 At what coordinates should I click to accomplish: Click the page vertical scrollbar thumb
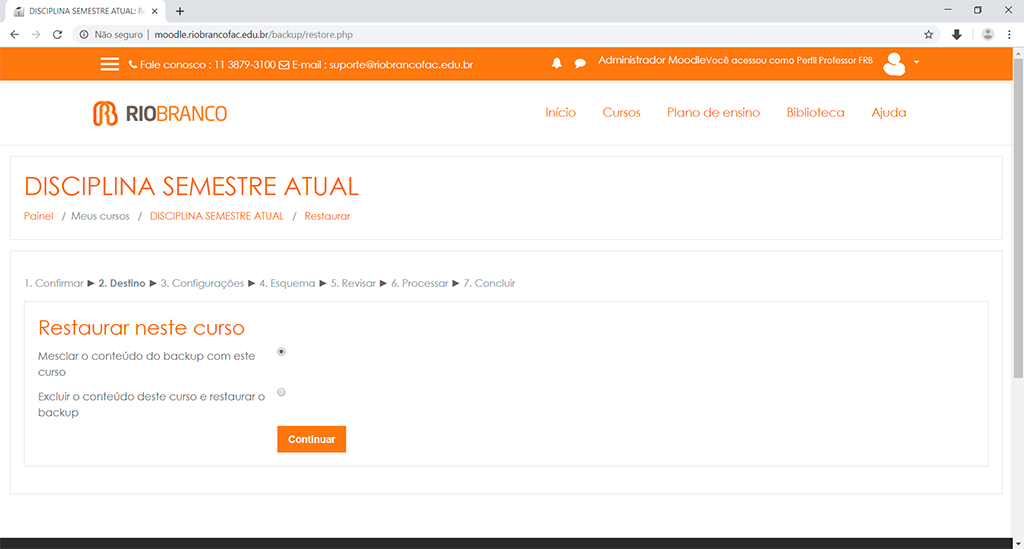click(1018, 218)
